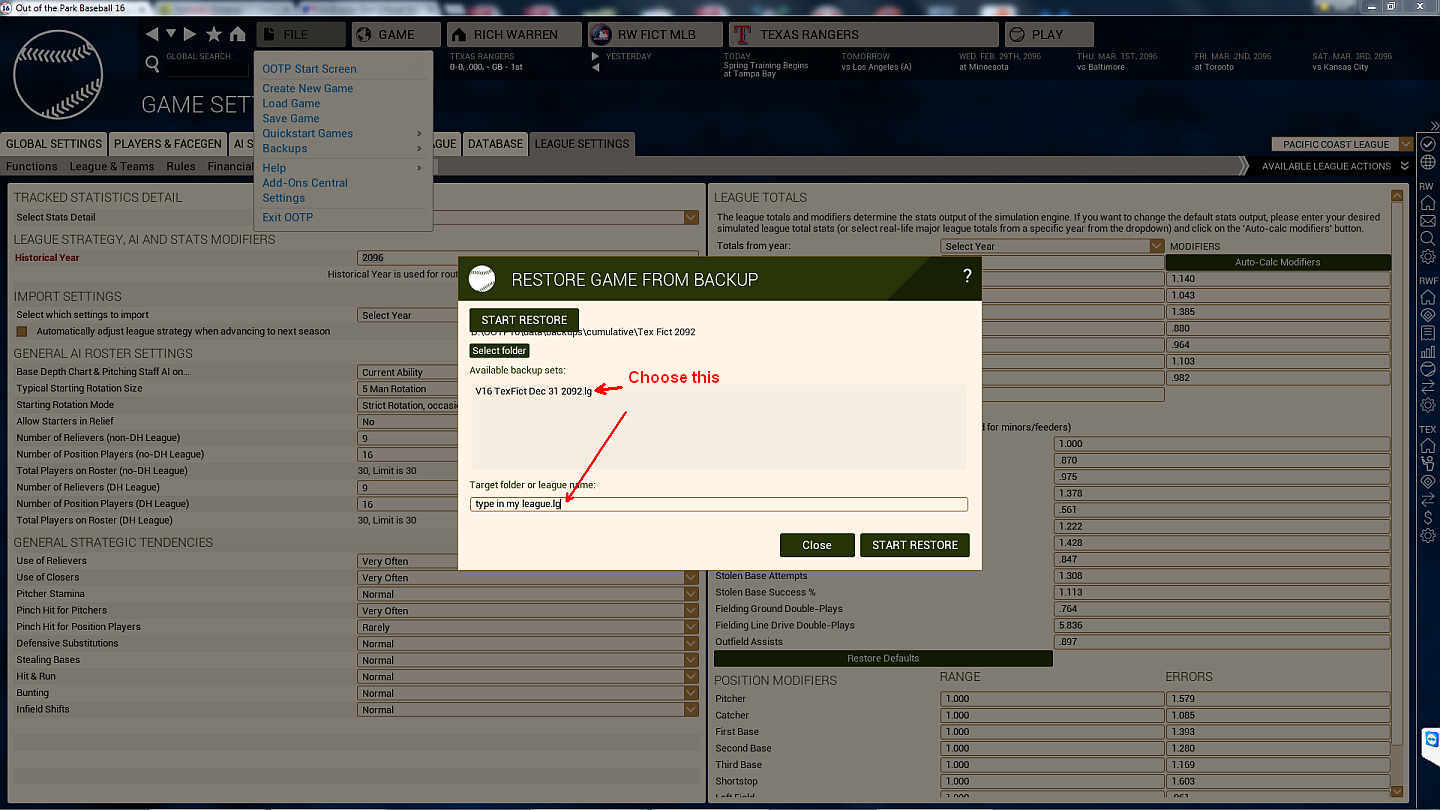Open the TEX finances dollar icon

[x=1428, y=517]
